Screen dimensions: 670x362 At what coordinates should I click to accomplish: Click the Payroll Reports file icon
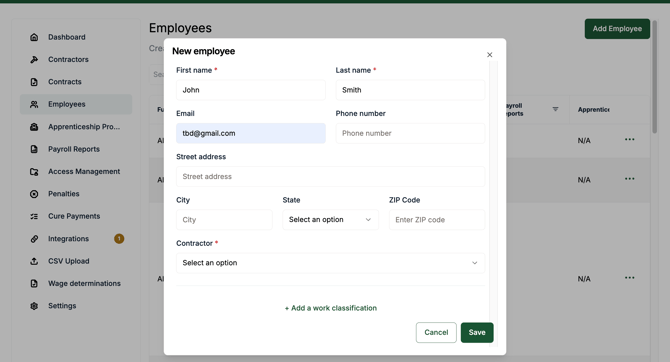point(34,149)
